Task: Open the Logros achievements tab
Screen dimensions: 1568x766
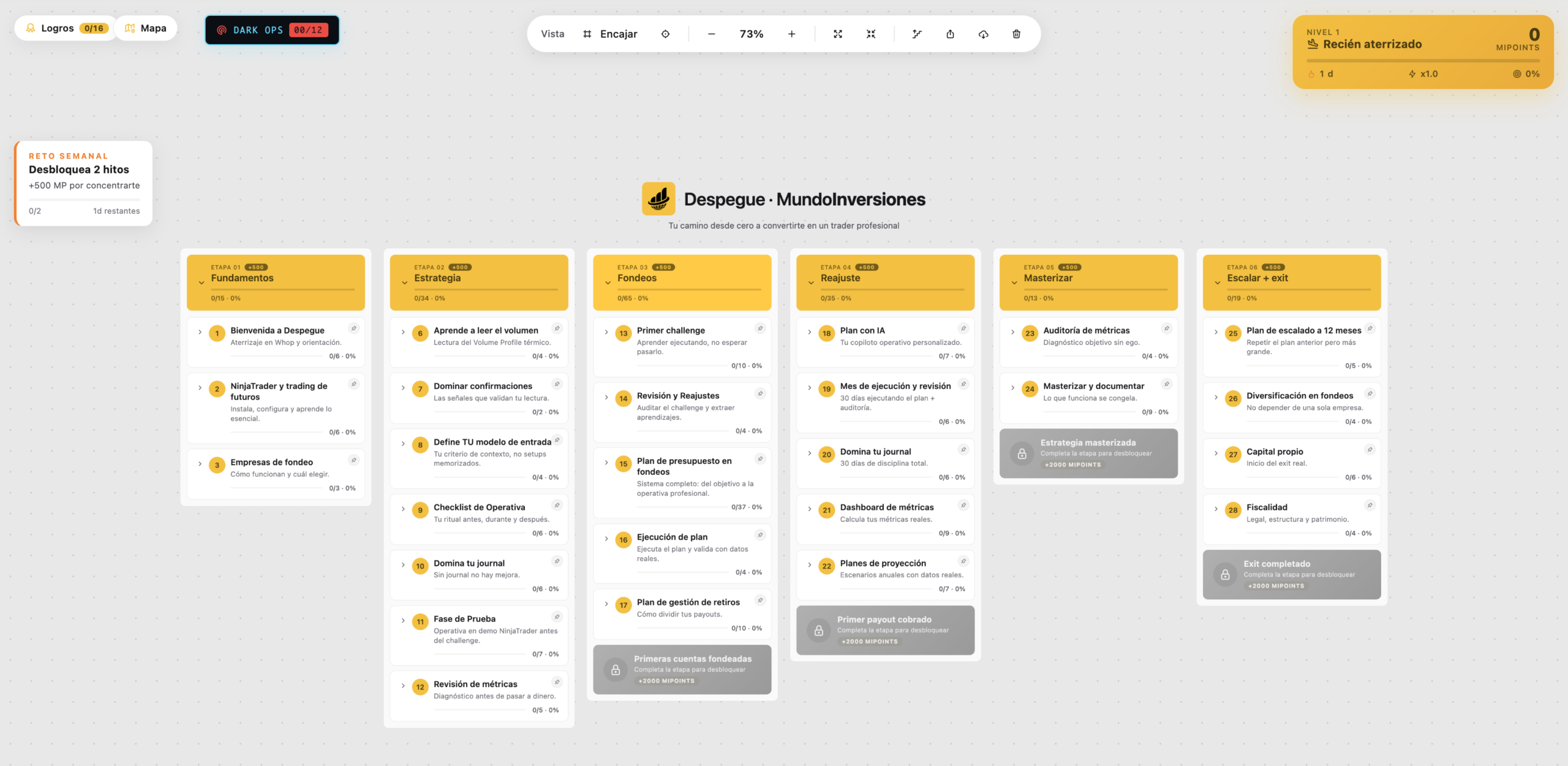Action: (x=66, y=28)
